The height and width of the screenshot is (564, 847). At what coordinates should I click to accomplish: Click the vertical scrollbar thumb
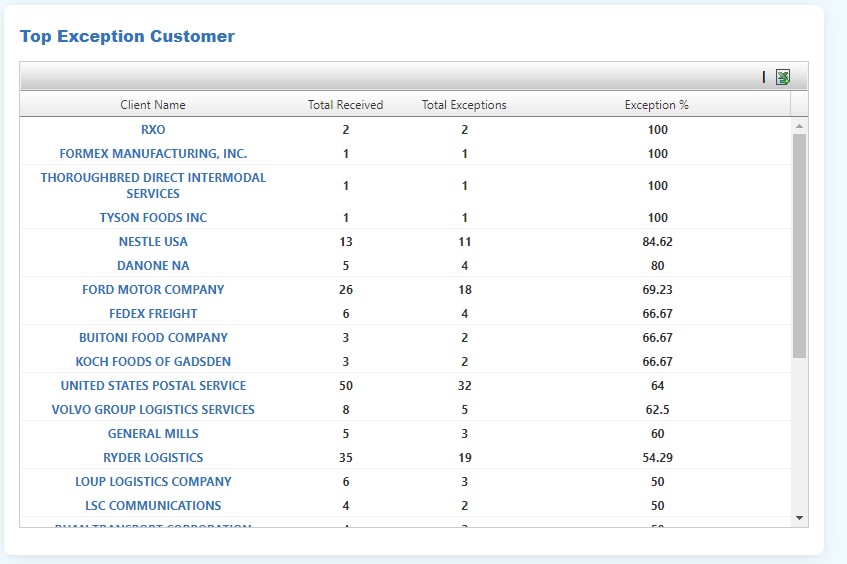(799, 246)
